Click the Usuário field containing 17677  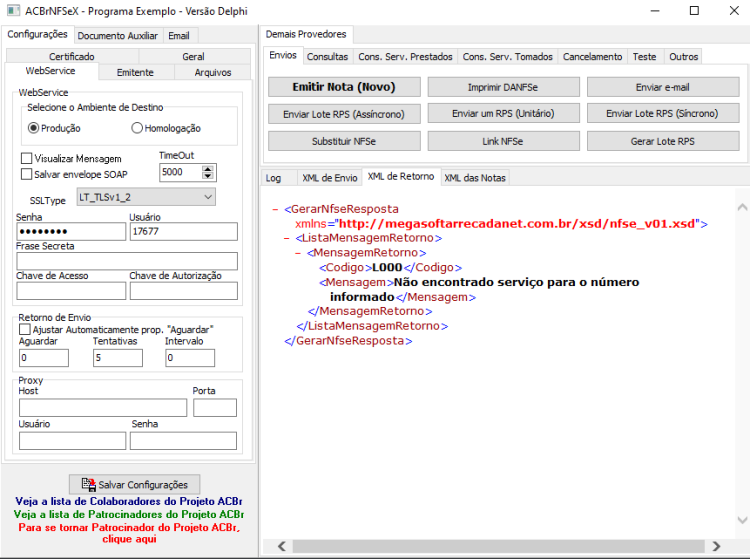point(184,231)
